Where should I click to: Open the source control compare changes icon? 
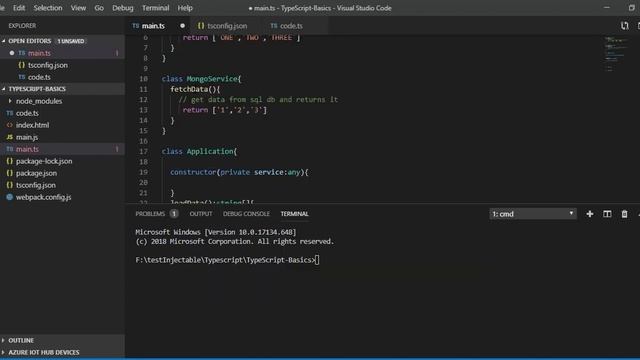coord(624,26)
